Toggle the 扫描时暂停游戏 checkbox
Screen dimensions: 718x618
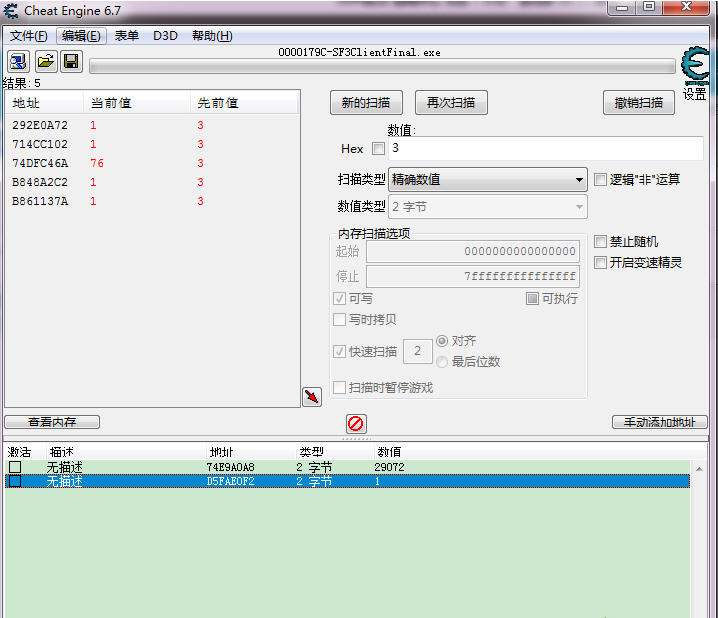click(x=339, y=388)
